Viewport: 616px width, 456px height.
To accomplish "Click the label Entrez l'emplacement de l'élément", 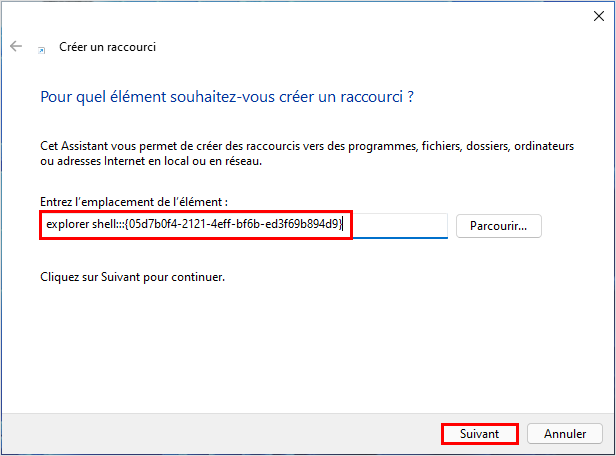I will click(x=134, y=202).
